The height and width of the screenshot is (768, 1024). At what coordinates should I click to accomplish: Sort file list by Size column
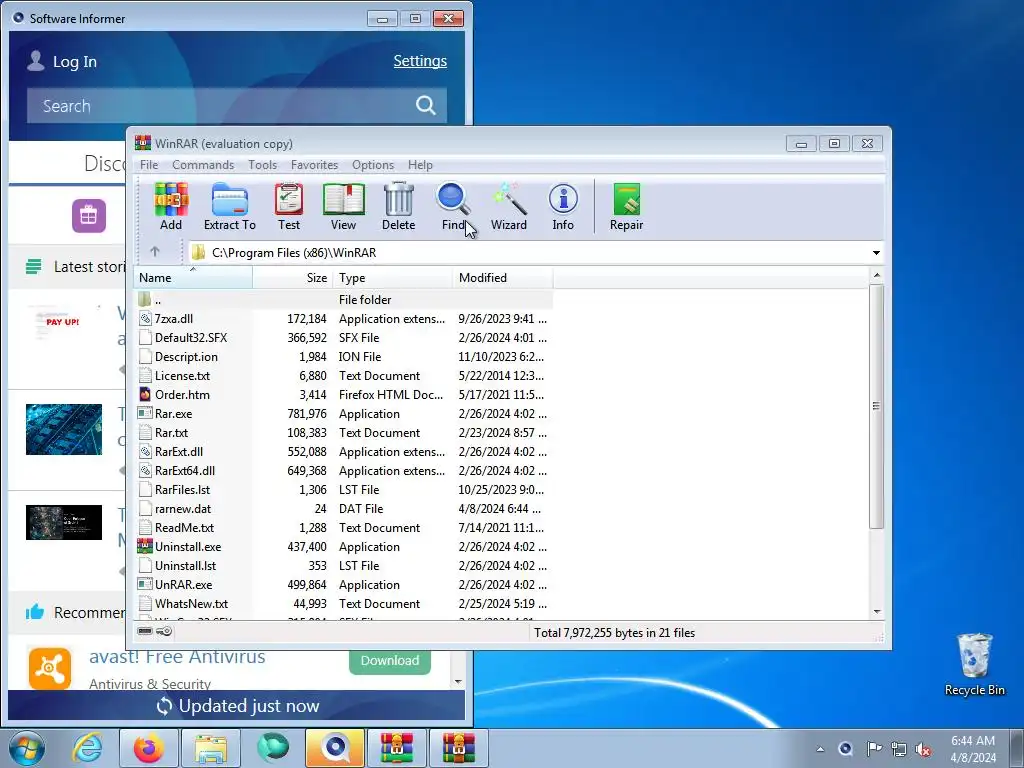coord(293,278)
